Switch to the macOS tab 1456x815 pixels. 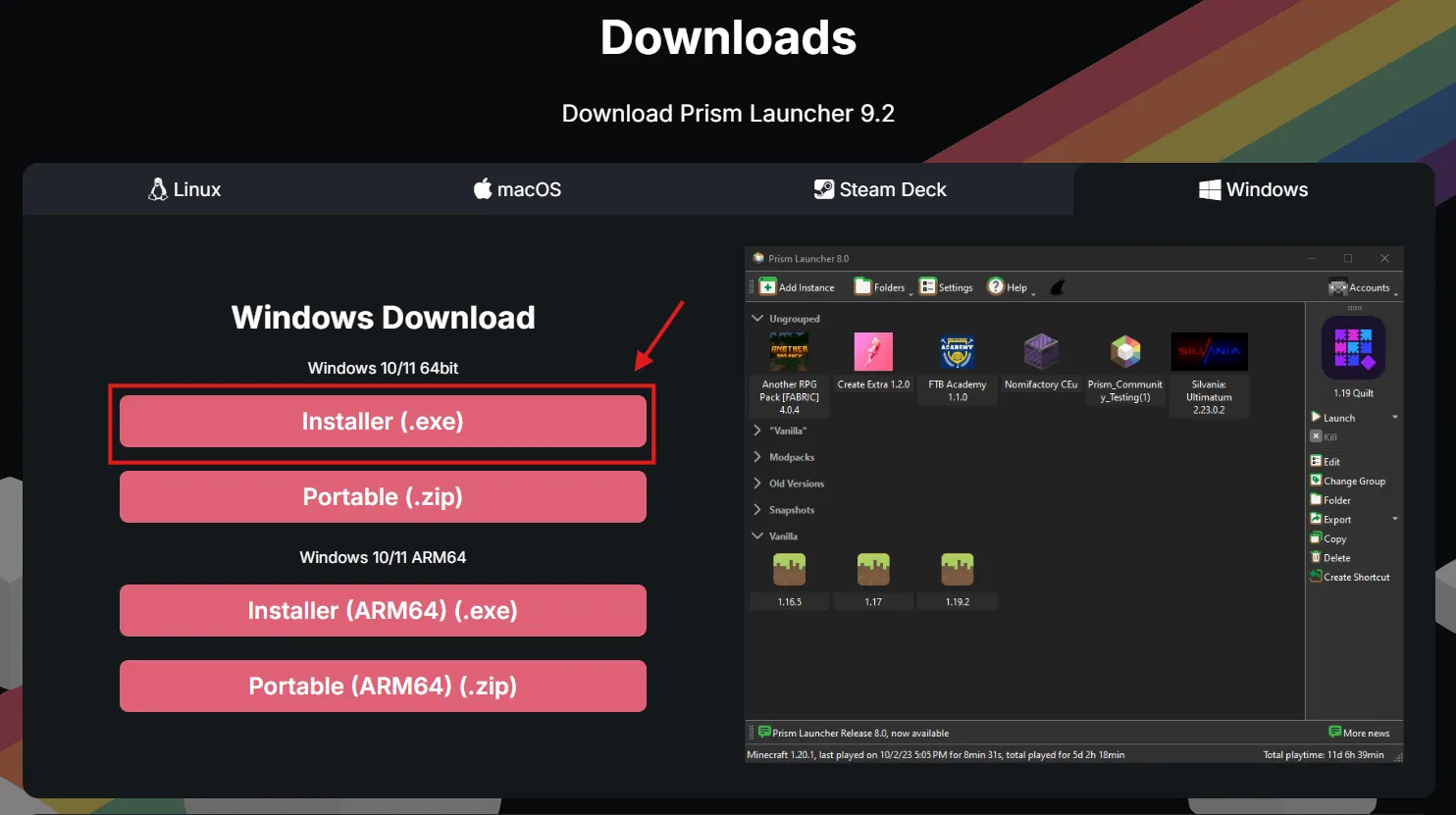(x=517, y=189)
